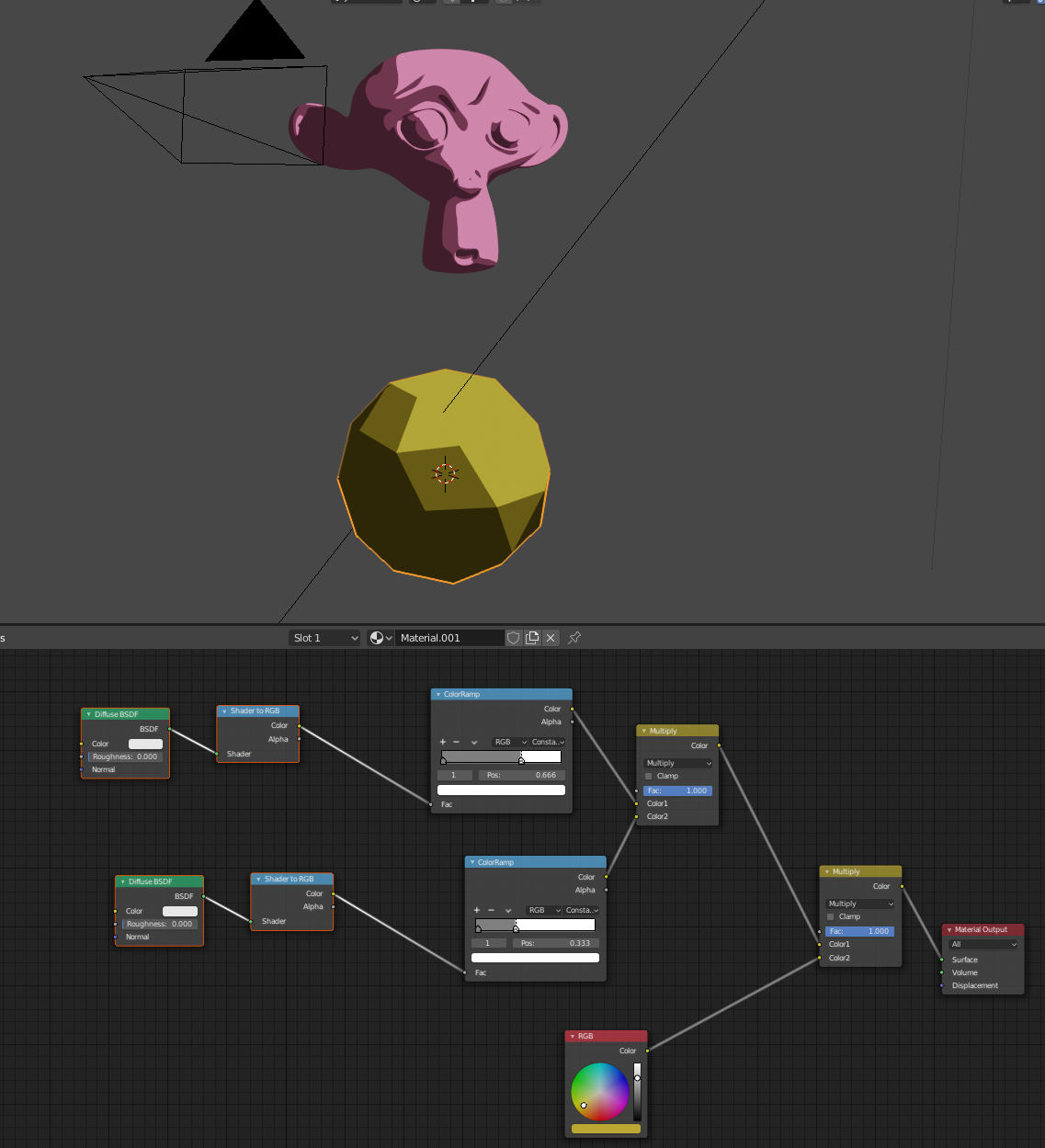
Task: Click stop index field on the 0.666 ColorRamp
Action: (x=455, y=775)
